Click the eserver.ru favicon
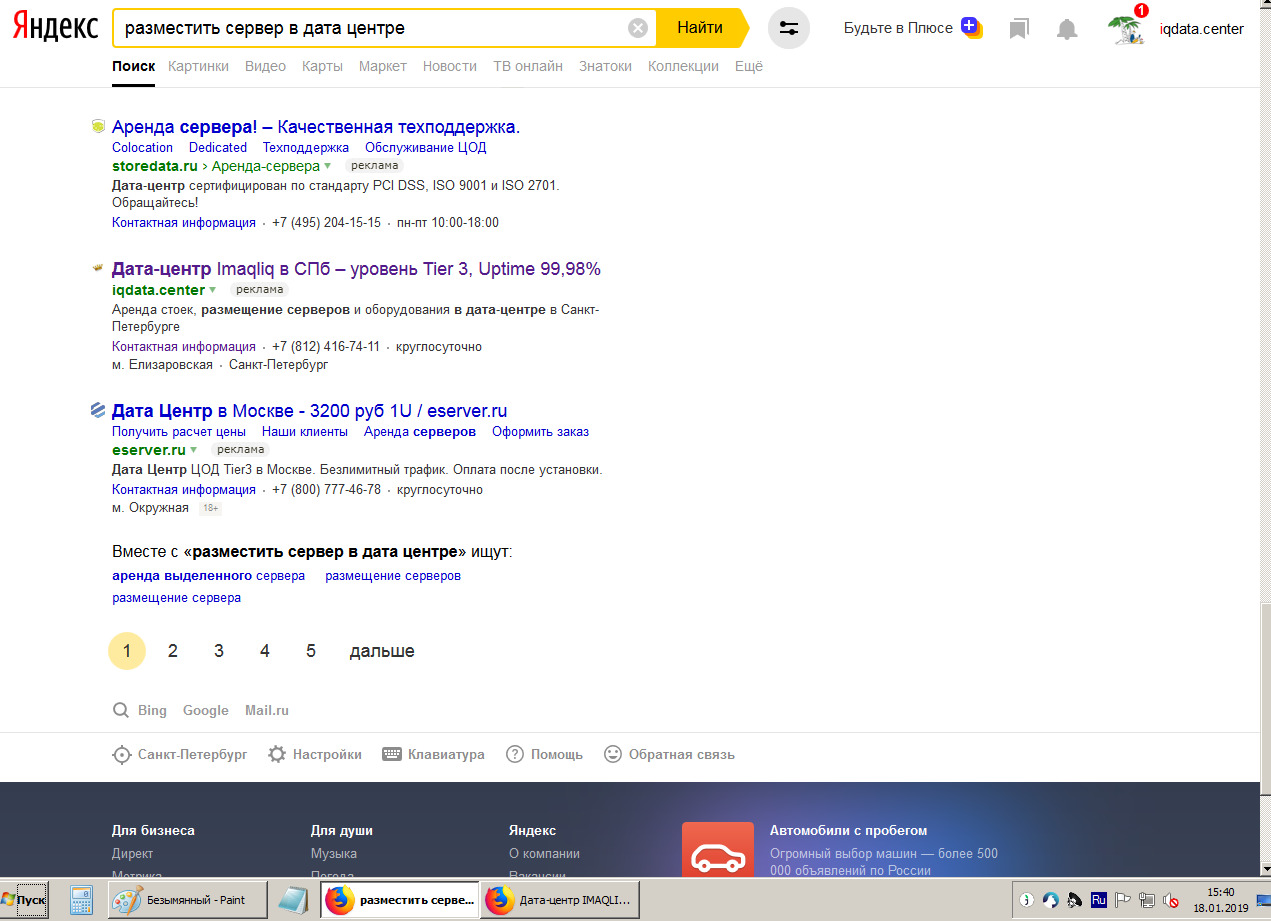Image resolution: width=1271 pixels, height=921 pixels. tap(98, 410)
